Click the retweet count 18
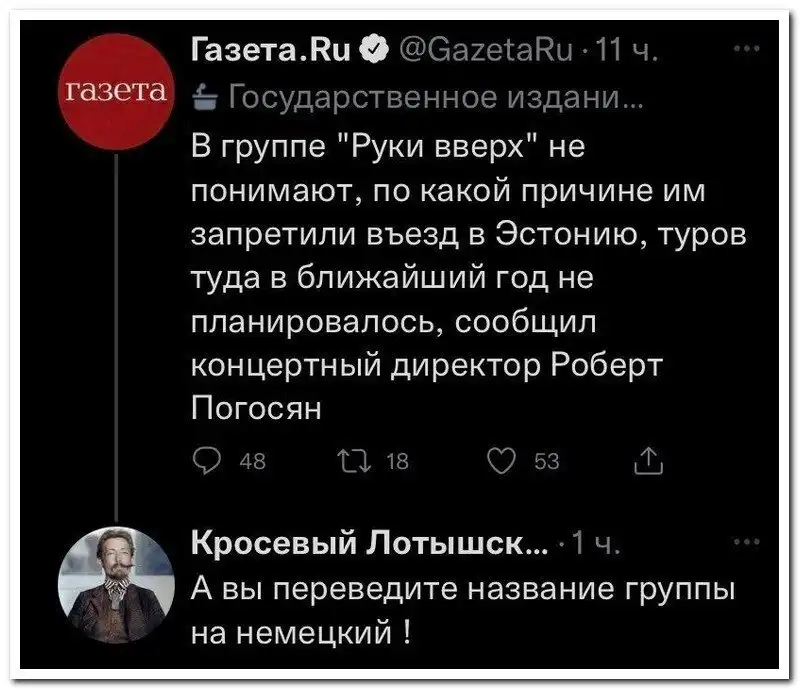 pos(394,460)
